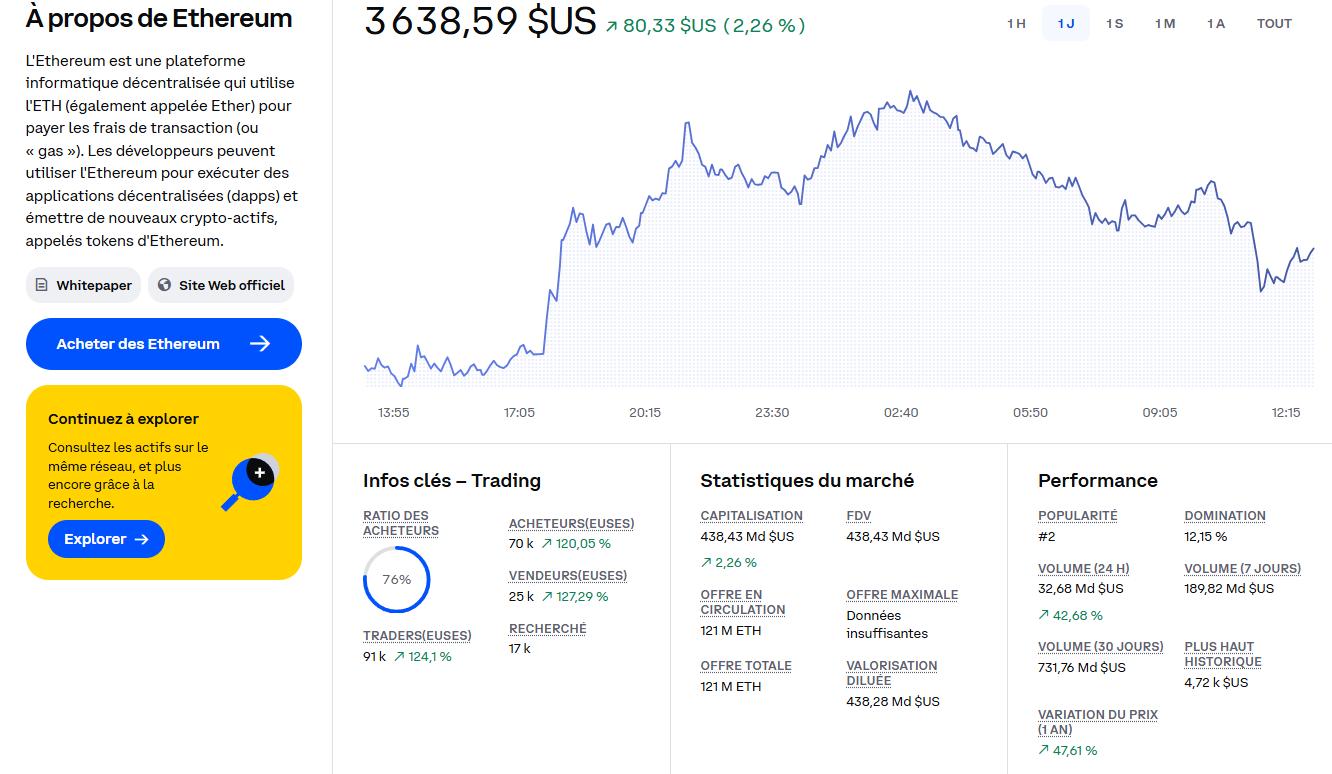Click the OFFRE TOTALE label
Image resolution: width=1332 pixels, height=774 pixels.
click(x=746, y=665)
